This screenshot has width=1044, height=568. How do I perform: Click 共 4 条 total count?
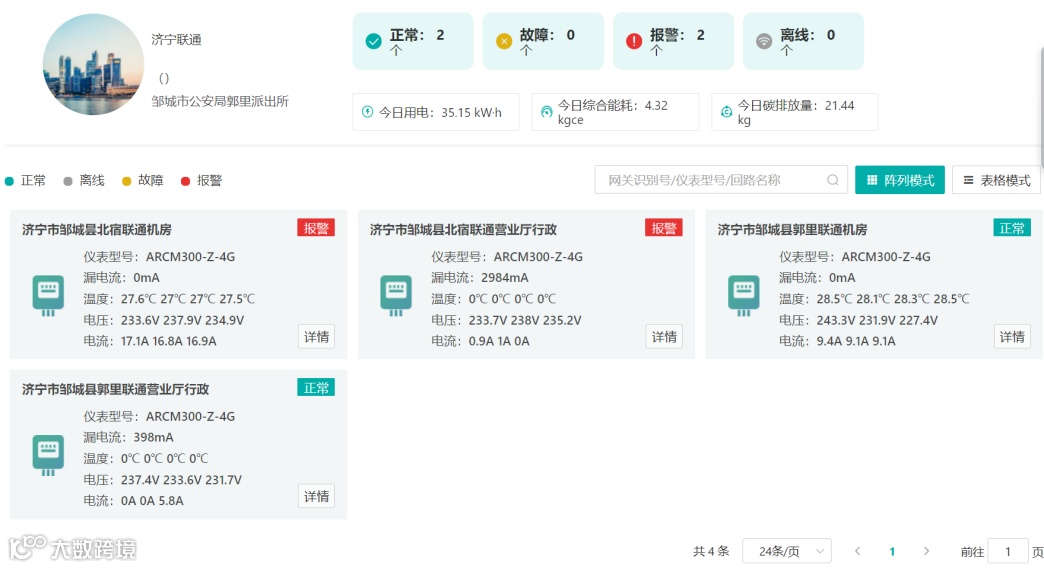711,551
